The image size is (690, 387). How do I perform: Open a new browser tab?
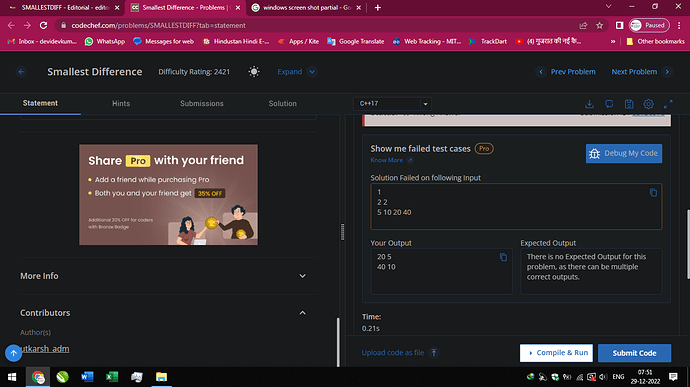(378, 7)
